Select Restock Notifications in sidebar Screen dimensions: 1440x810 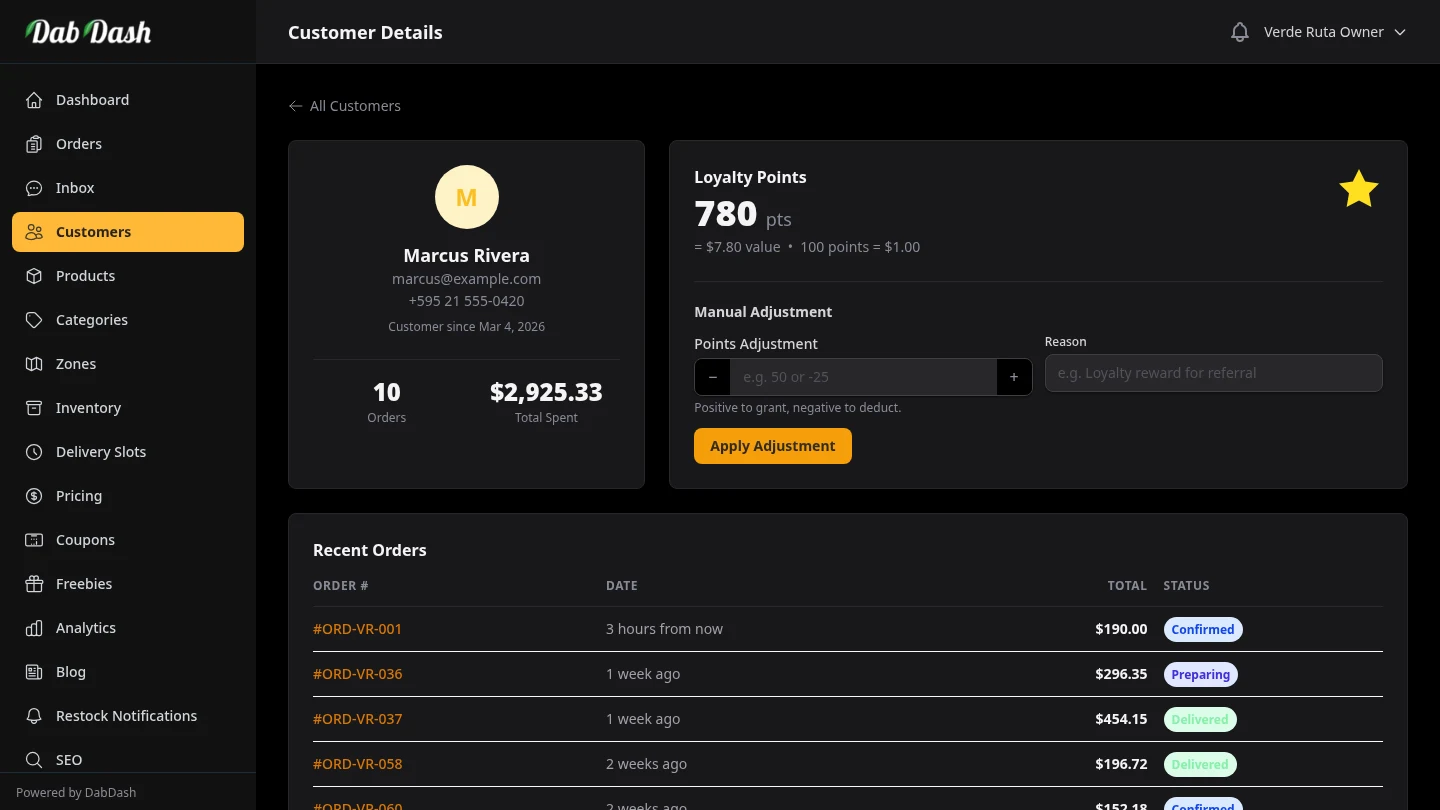click(x=126, y=715)
